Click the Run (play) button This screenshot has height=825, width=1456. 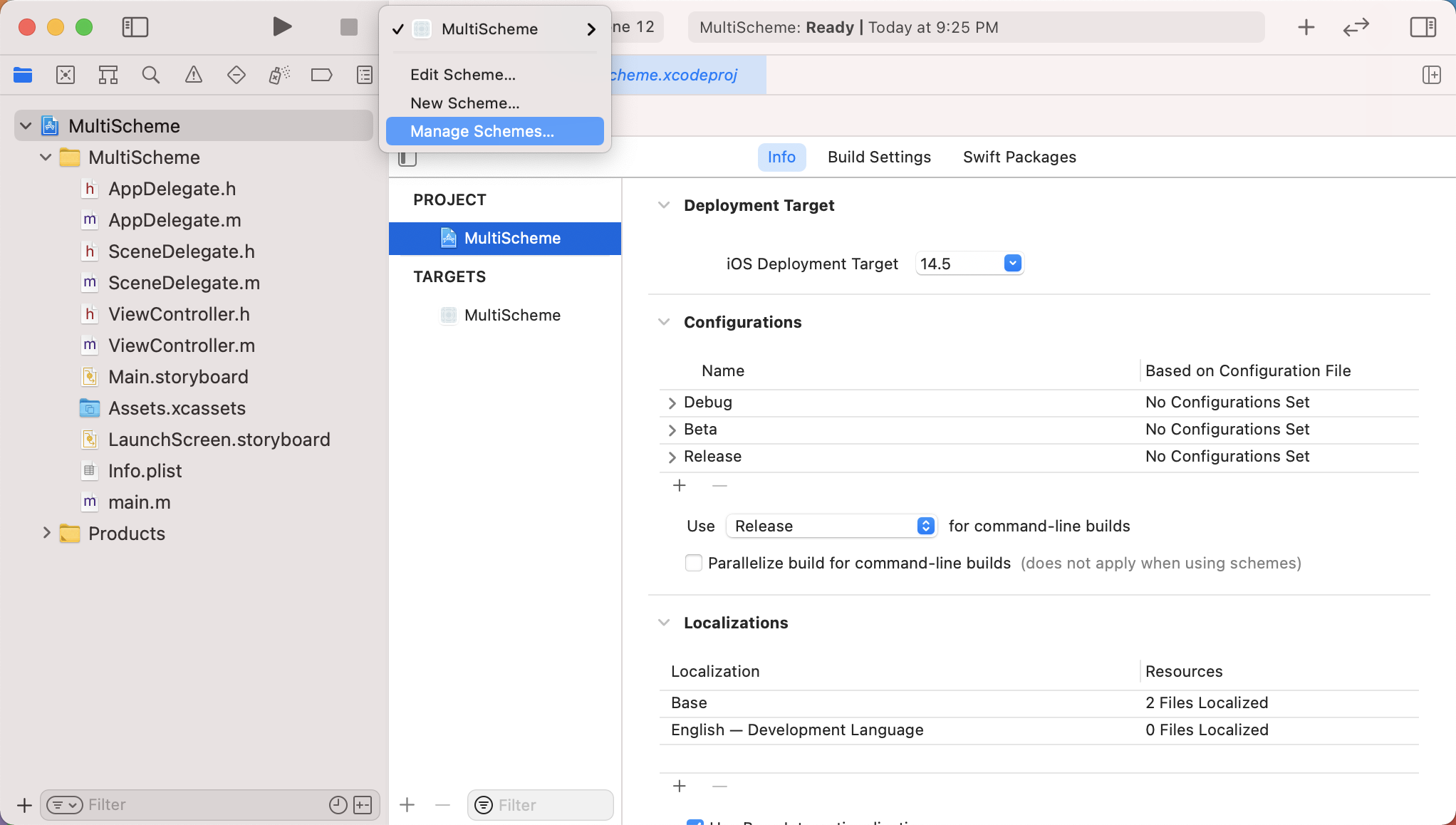(x=282, y=27)
